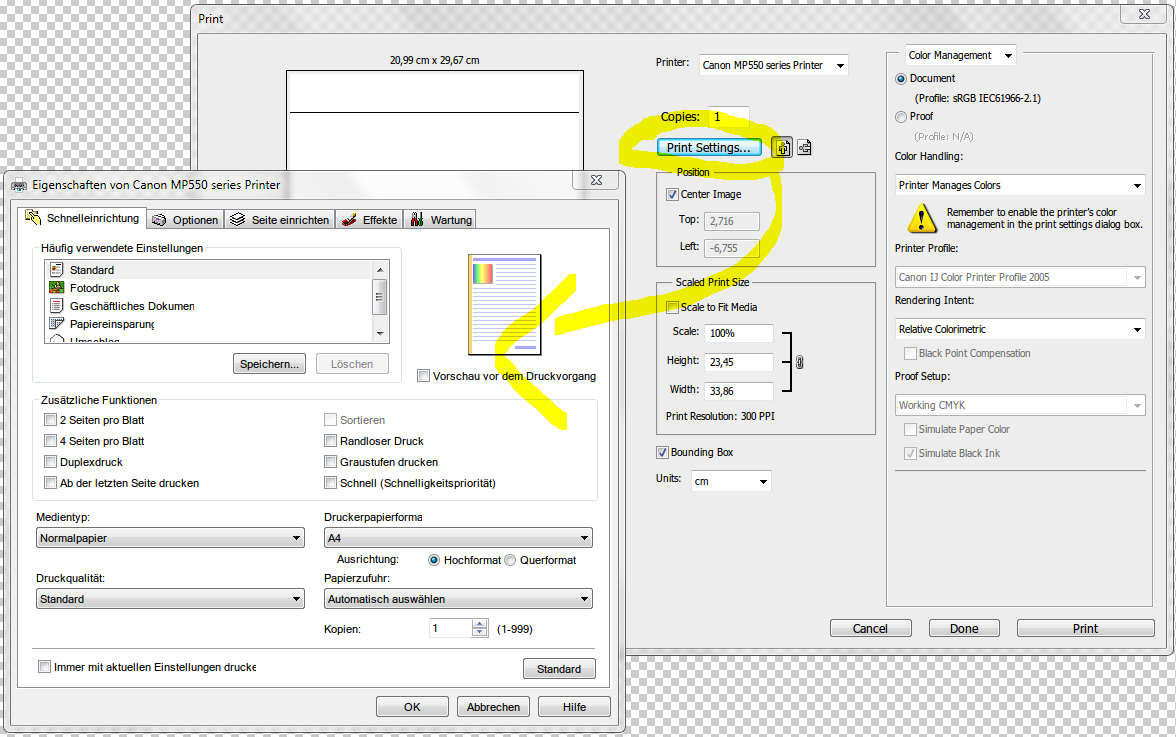Open the Medientyp dropdown Normalpapier

(x=170, y=538)
